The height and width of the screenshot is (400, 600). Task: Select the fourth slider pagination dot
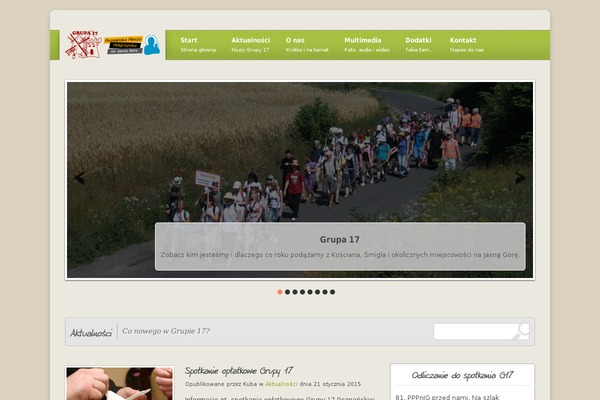(303, 292)
